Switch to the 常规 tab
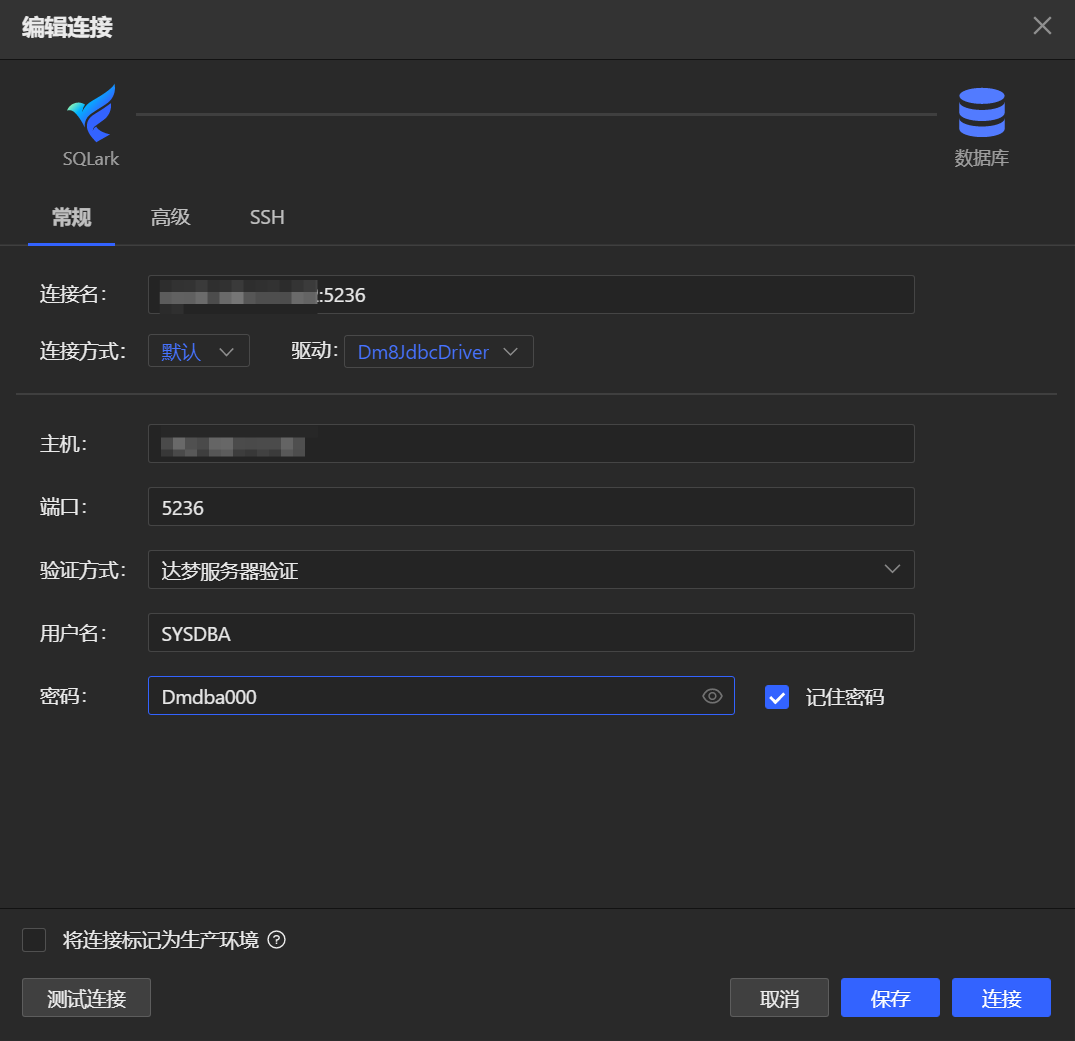The image size is (1075, 1041). (71, 217)
